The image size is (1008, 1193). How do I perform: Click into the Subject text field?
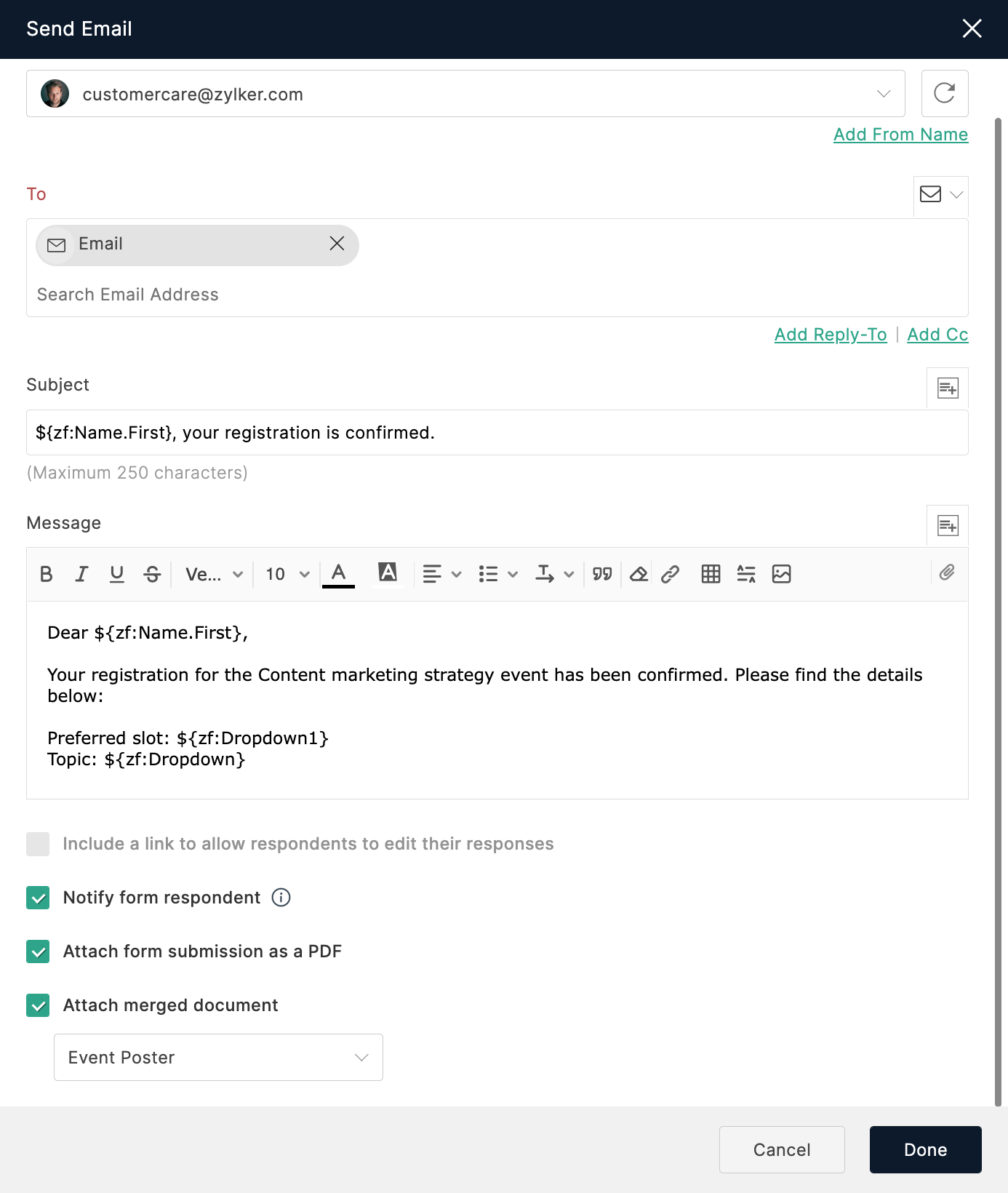(x=497, y=433)
